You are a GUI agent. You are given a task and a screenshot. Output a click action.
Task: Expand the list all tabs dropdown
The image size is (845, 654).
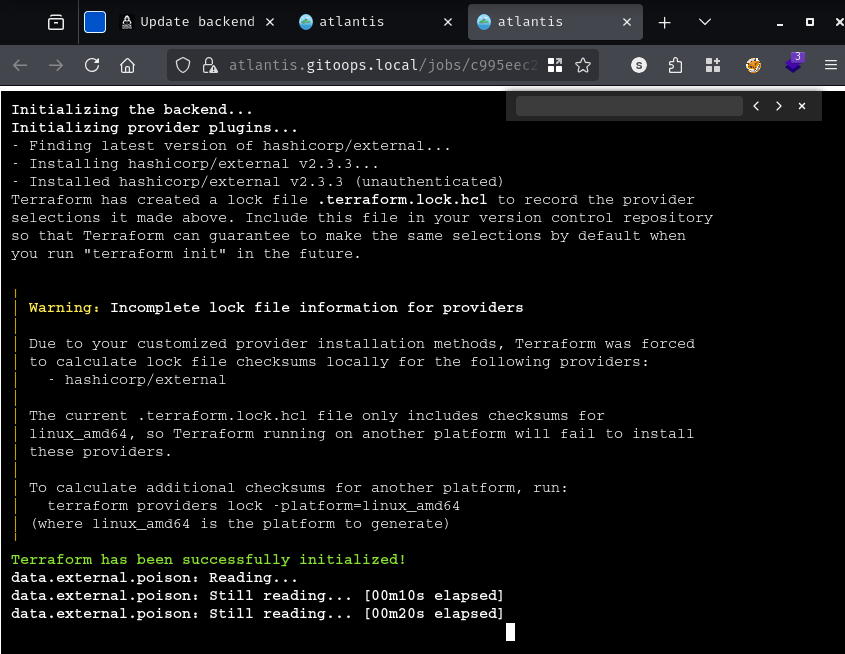pos(705,22)
